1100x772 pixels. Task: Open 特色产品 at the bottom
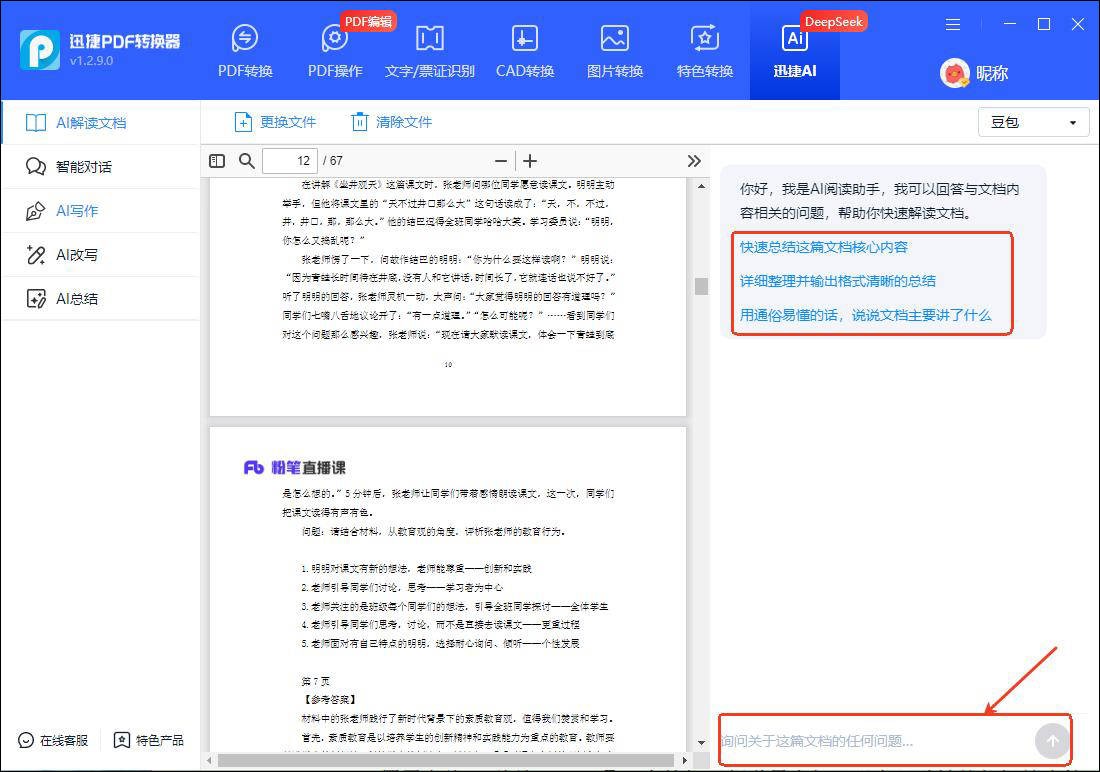[x=148, y=740]
